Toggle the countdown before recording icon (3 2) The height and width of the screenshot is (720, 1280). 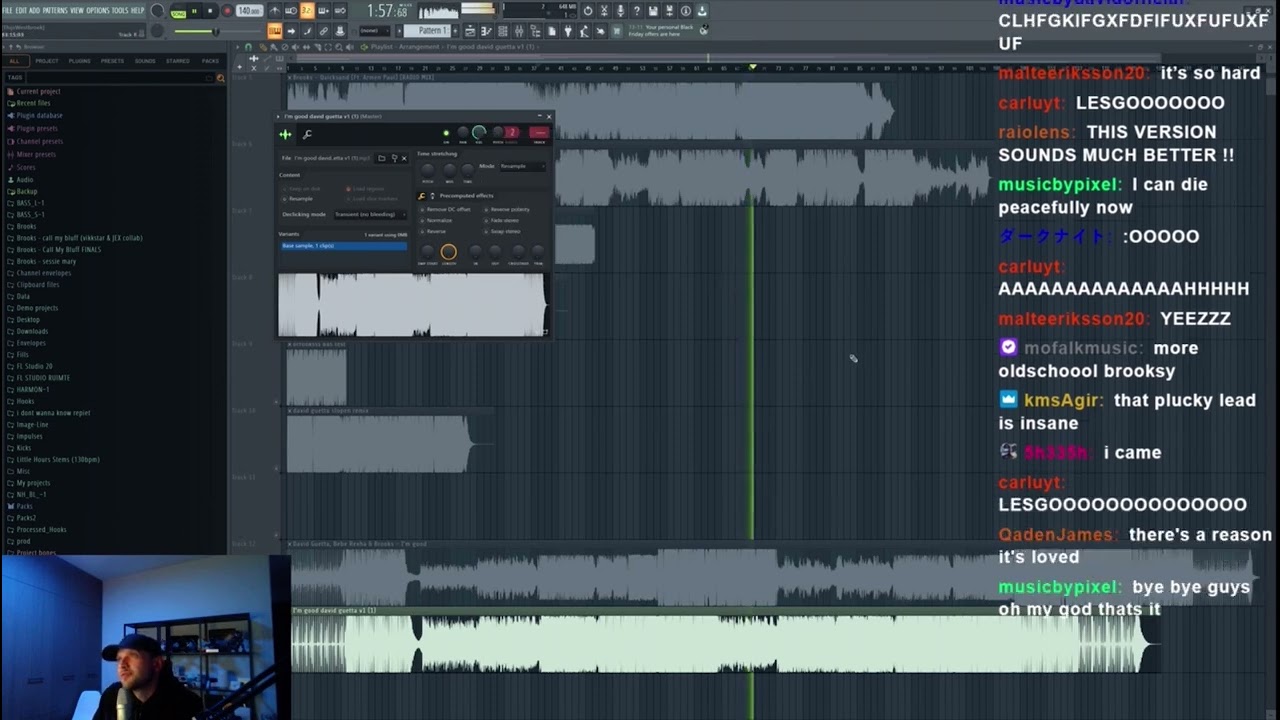pyautogui.click(x=307, y=11)
